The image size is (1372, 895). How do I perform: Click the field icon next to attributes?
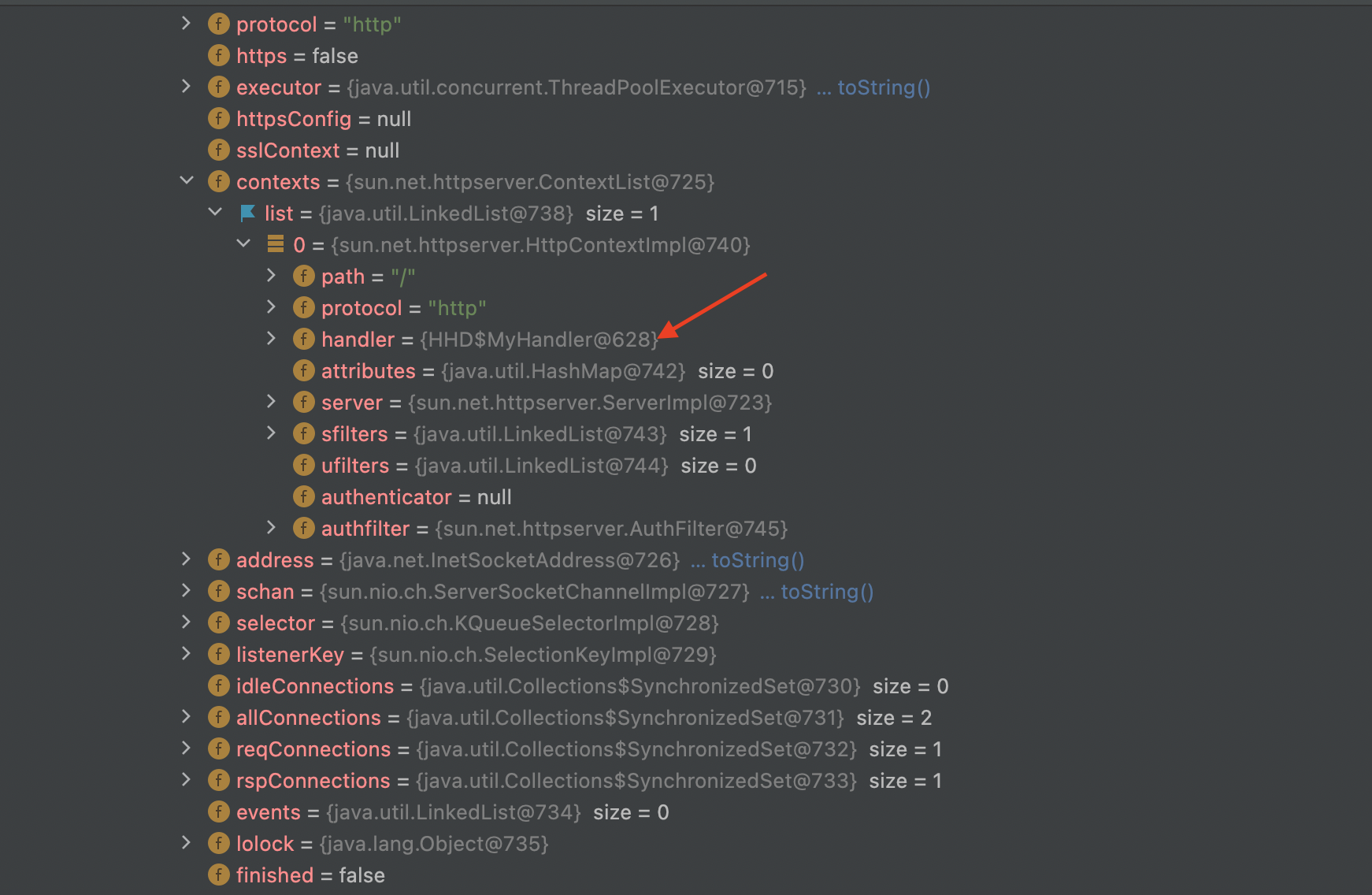[303, 370]
